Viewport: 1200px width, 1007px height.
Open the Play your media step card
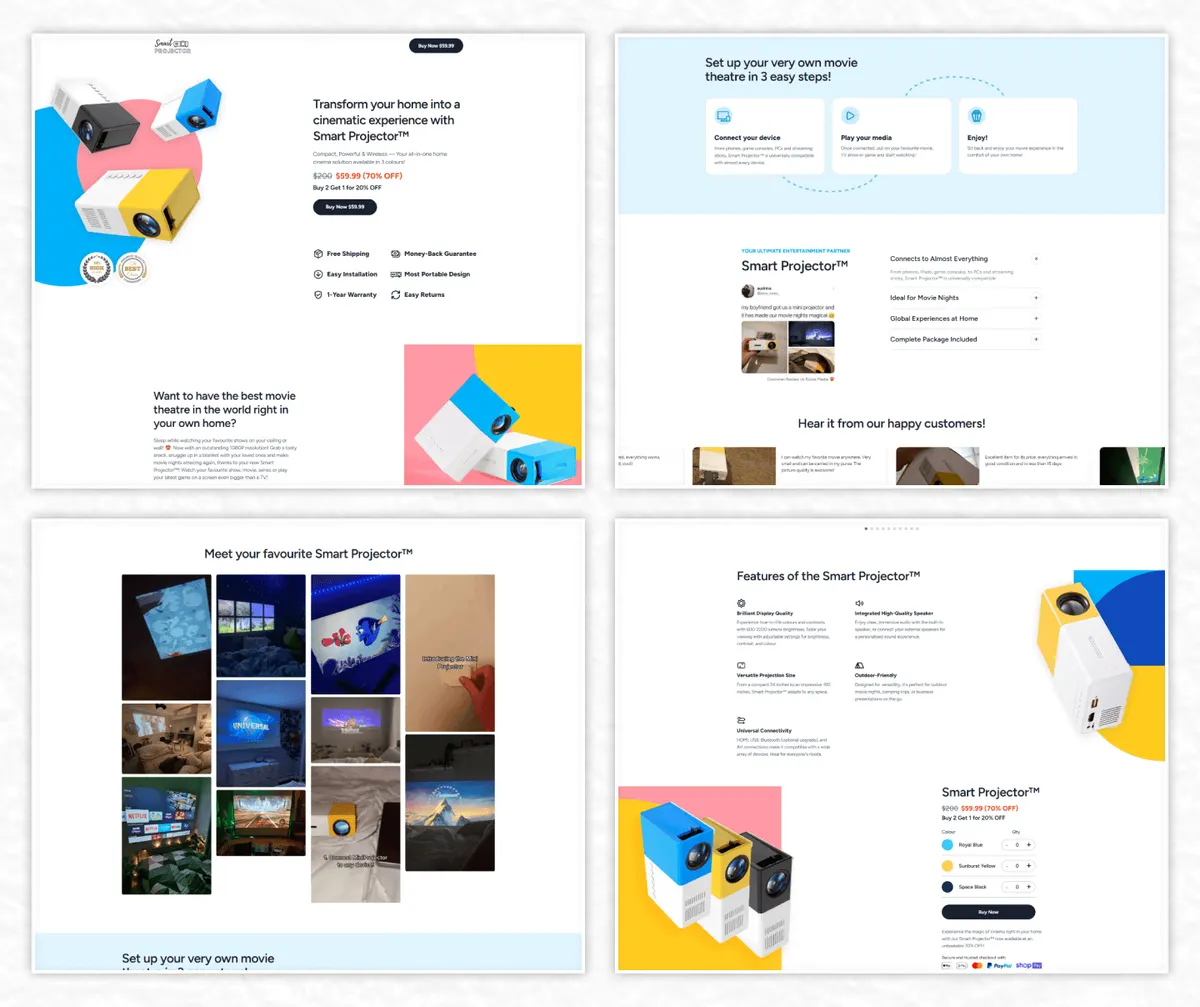(891, 136)
